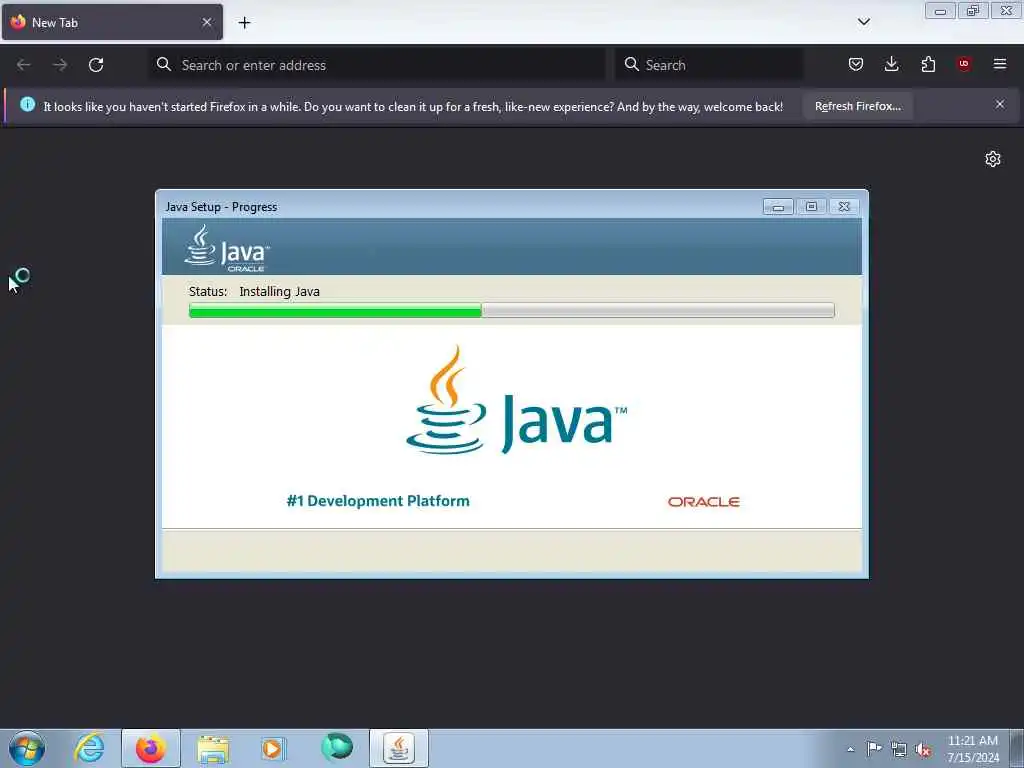Screen dimensions: 1024x768
Task: Switch to Firefox in the taskbar
Action: 150,748
